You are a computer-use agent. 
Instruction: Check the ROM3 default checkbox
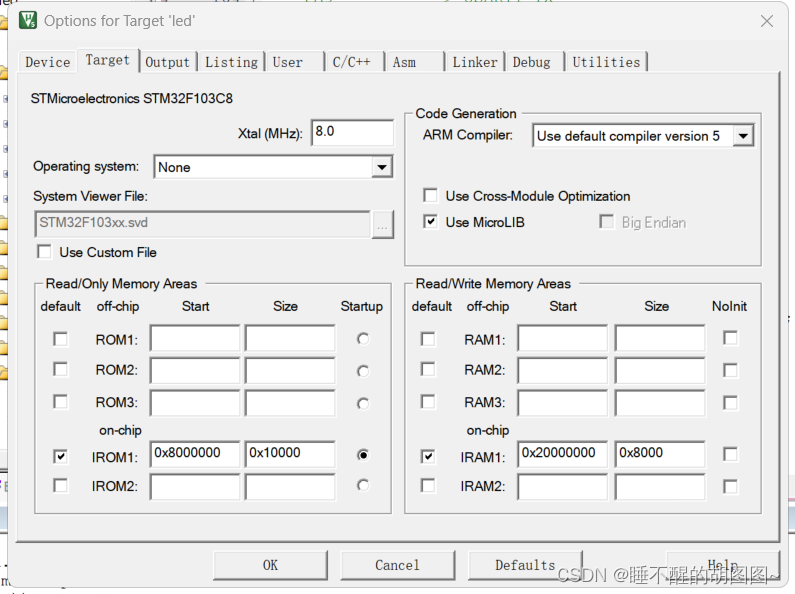coord(60,402)
